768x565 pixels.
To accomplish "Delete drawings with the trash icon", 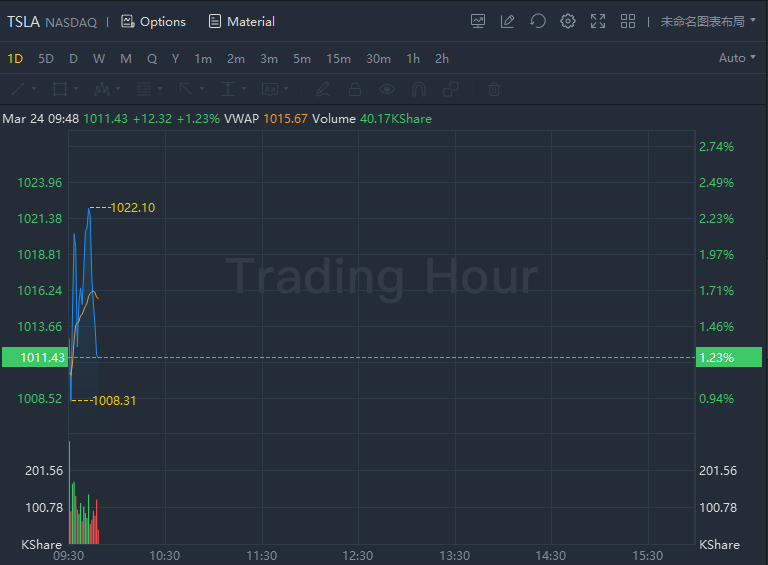I will tap(494, 89).
